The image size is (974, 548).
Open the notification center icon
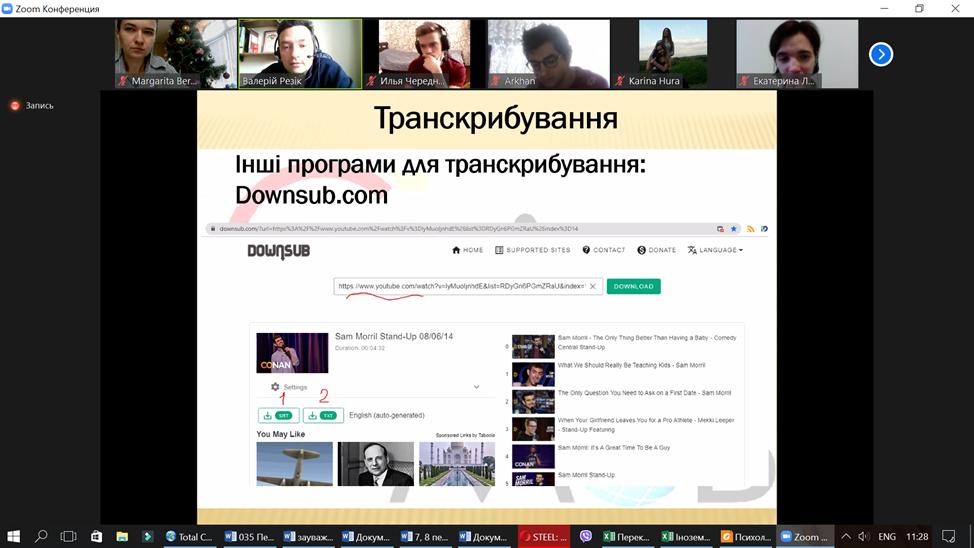(949, 536)
